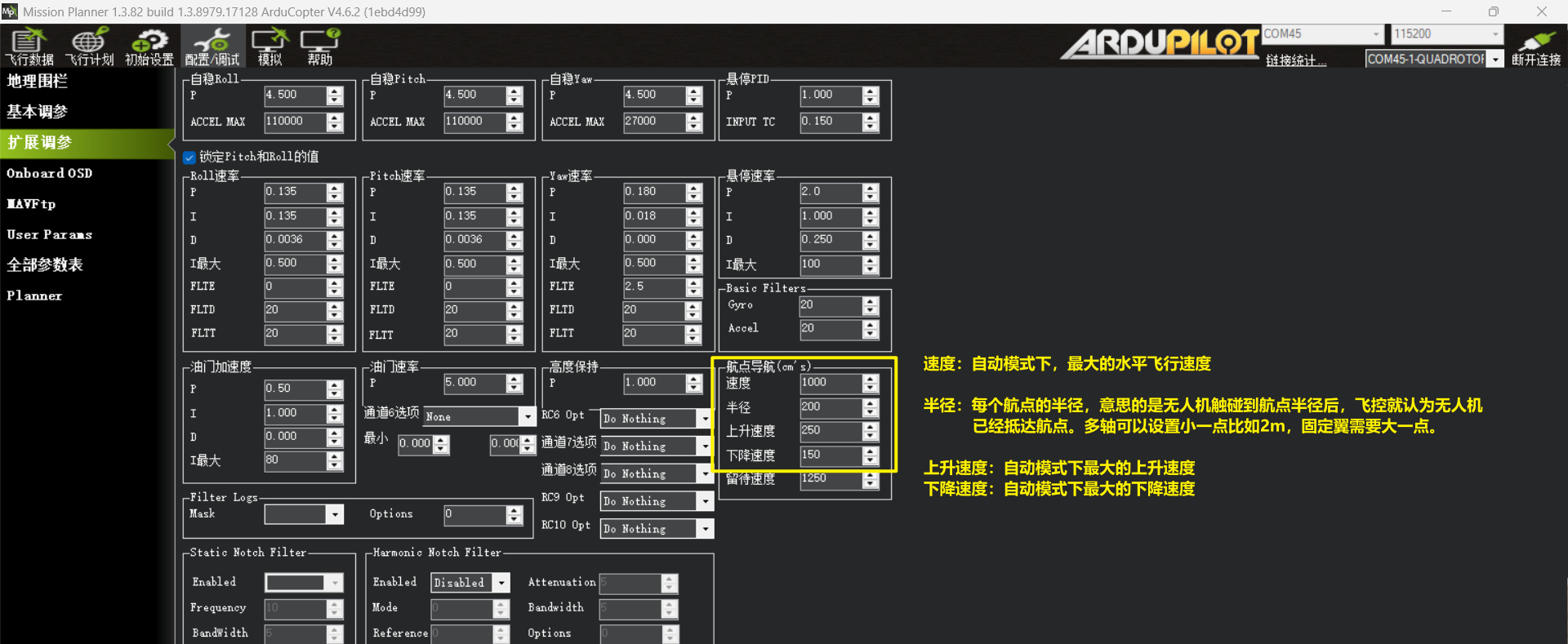
Task: Open the 飞行计划 flight plan icon
Action: point(89,46)
